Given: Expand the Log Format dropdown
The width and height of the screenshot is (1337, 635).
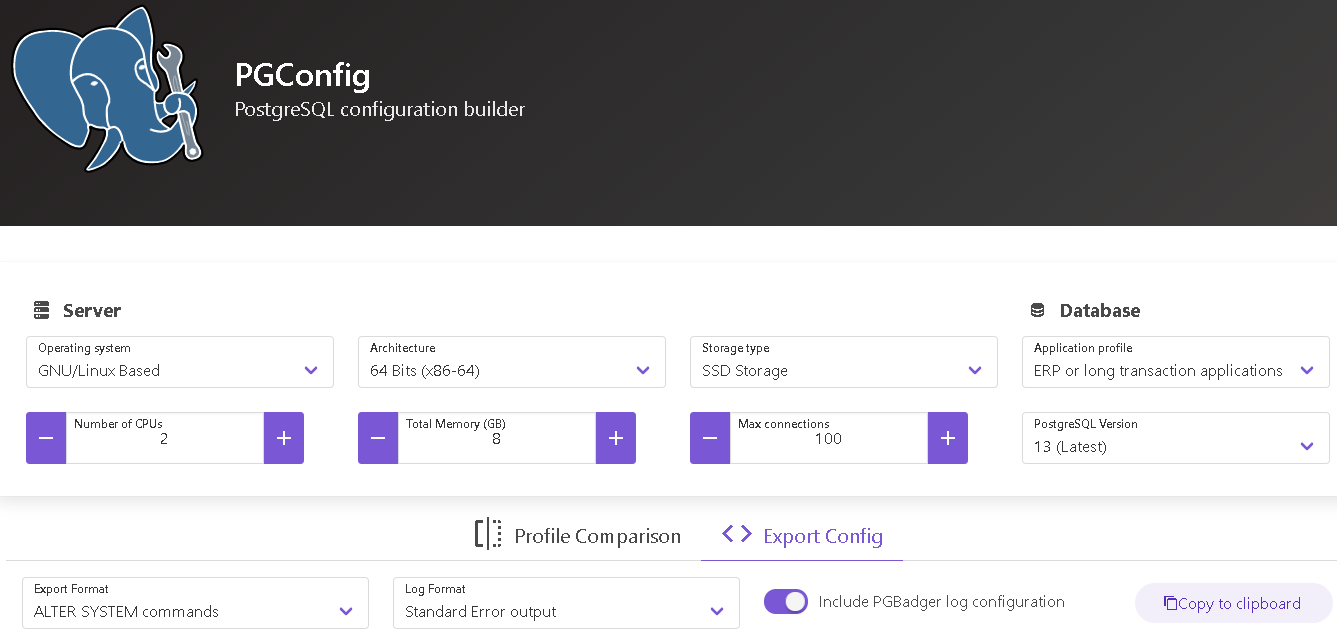Looking at the screenshot, I should (566, 603).
